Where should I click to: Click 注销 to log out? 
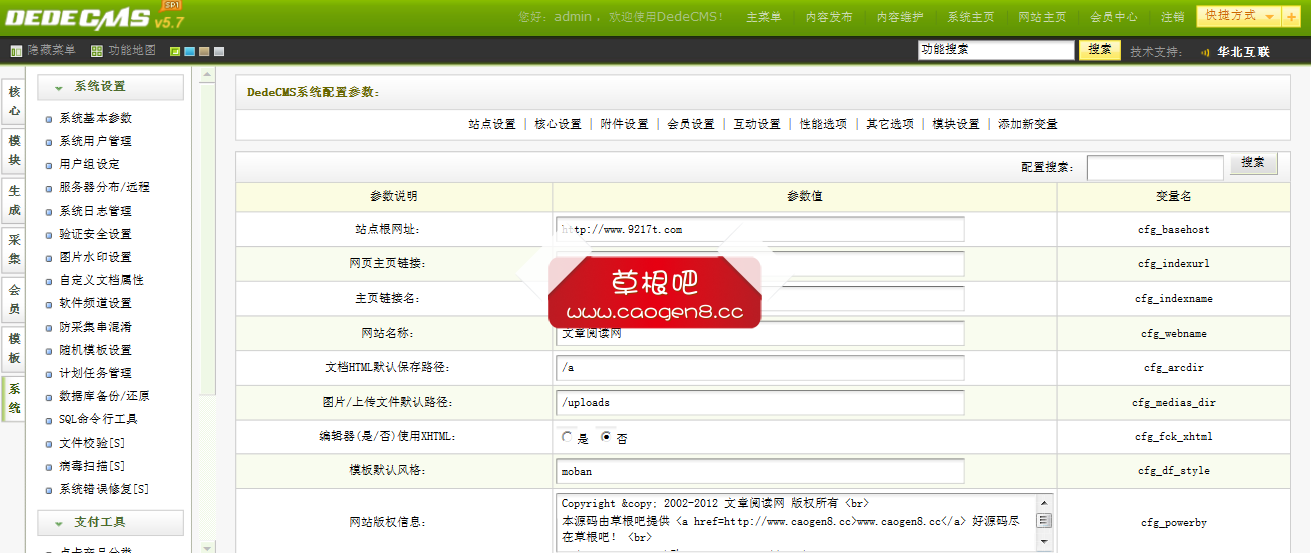pyautogui.click(x=1172, y=17)
